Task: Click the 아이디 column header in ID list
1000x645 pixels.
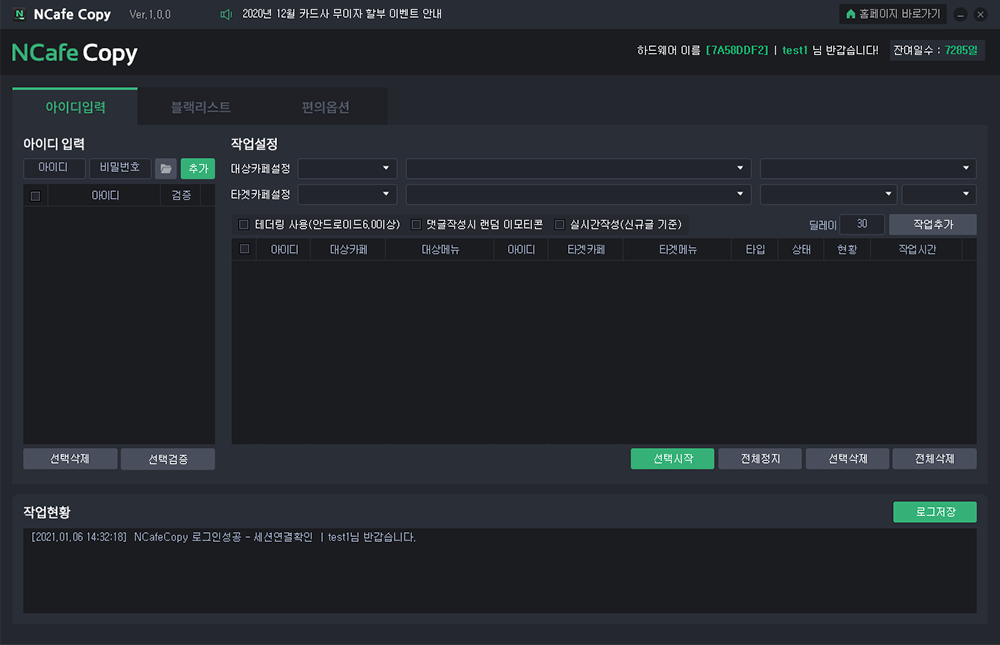Action: coord(105,195)
